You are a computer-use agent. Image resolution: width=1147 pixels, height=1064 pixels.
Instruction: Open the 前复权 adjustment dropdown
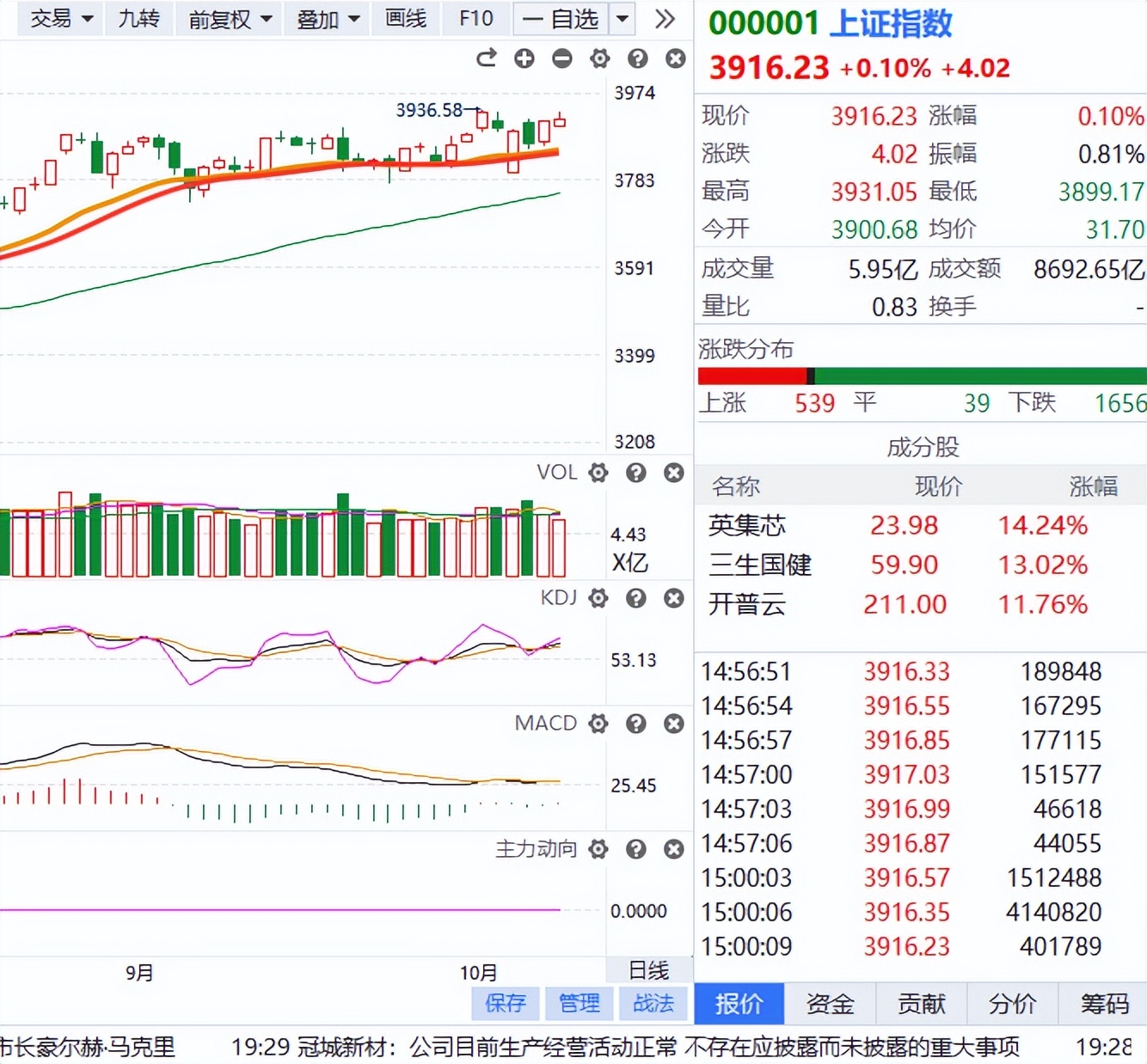228,18
